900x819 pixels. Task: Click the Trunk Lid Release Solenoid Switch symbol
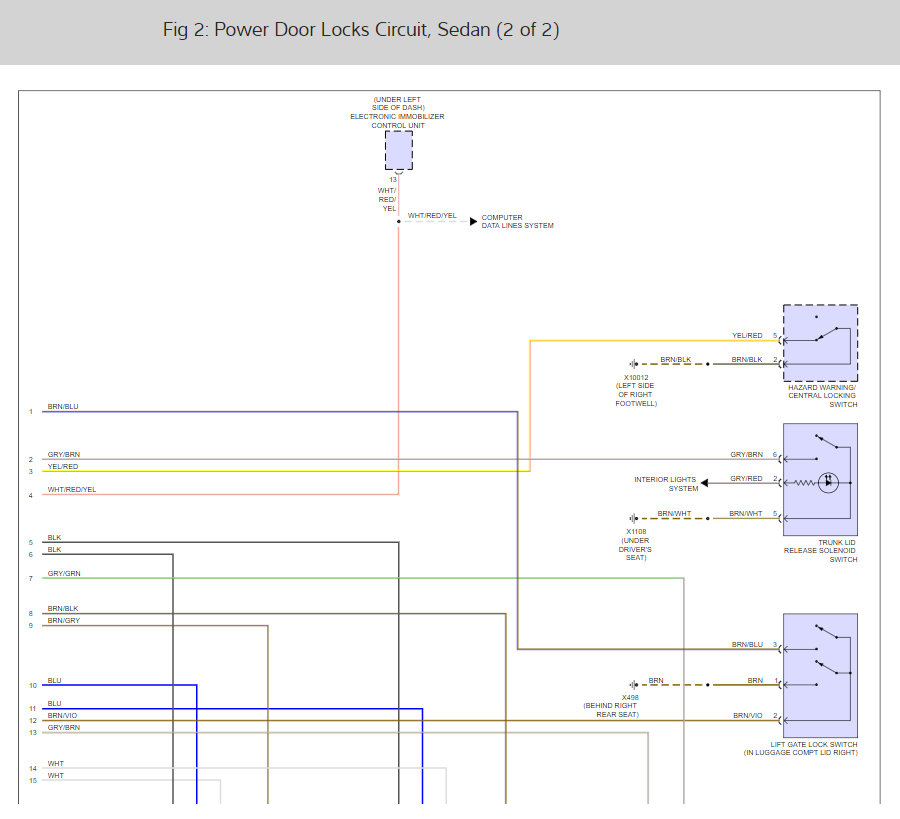coord(820,479)
